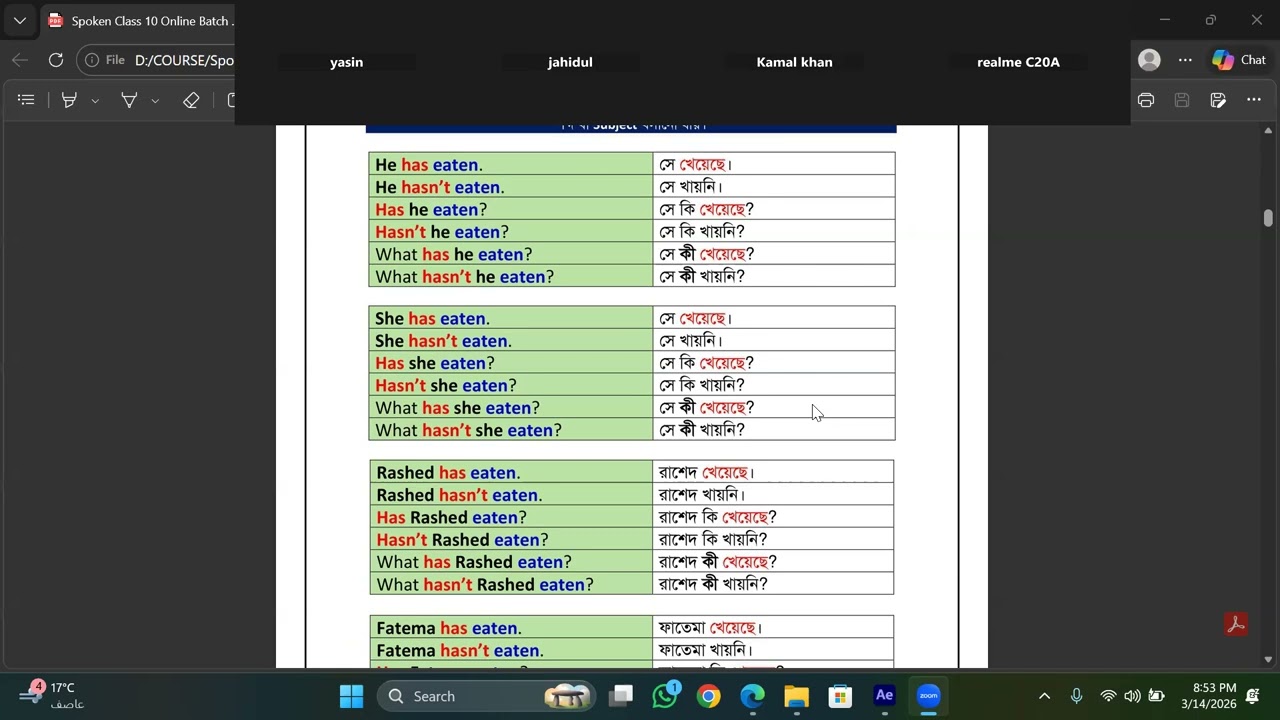Open the Windows Start menu
Viewport: 1280px width, 720px height.
click(351, 696)
